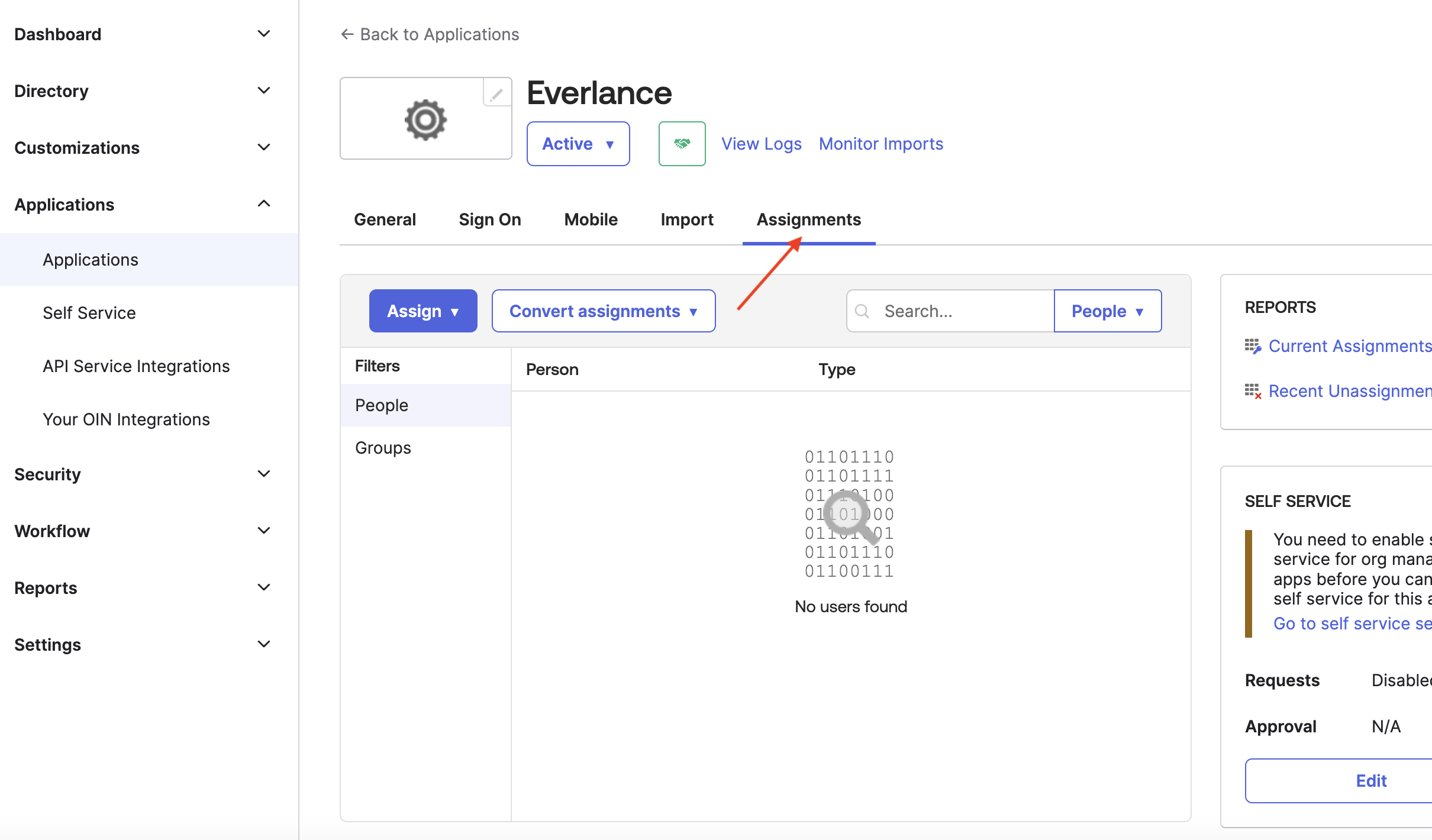Open the Convert assignments dropdown
1432x840 pixels.
pos(603,311)
